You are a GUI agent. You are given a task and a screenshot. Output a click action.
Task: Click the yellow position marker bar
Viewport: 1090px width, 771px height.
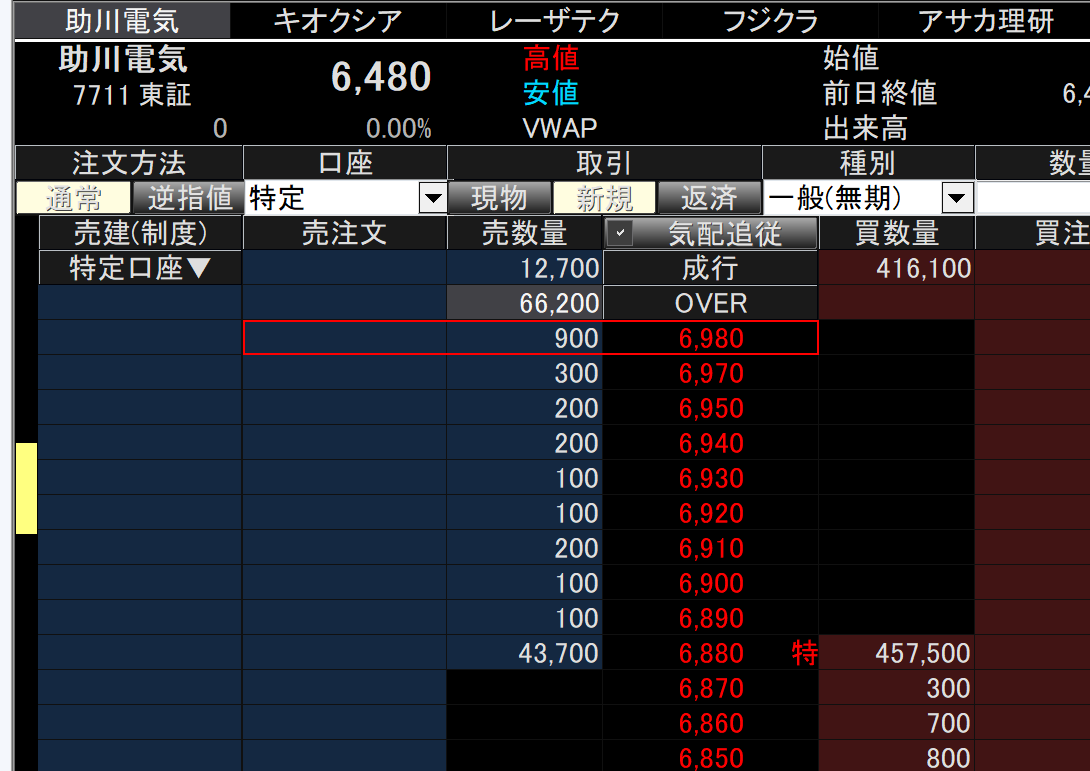click(x=26, y=488)
